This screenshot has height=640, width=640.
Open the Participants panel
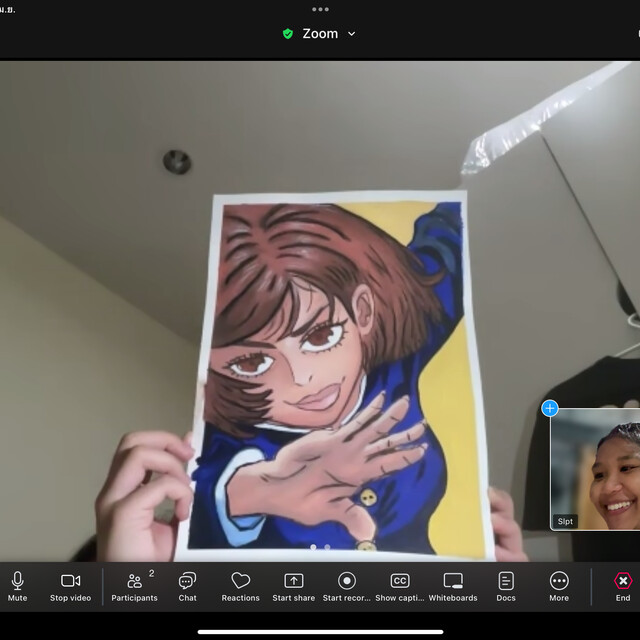click(134, 587)
